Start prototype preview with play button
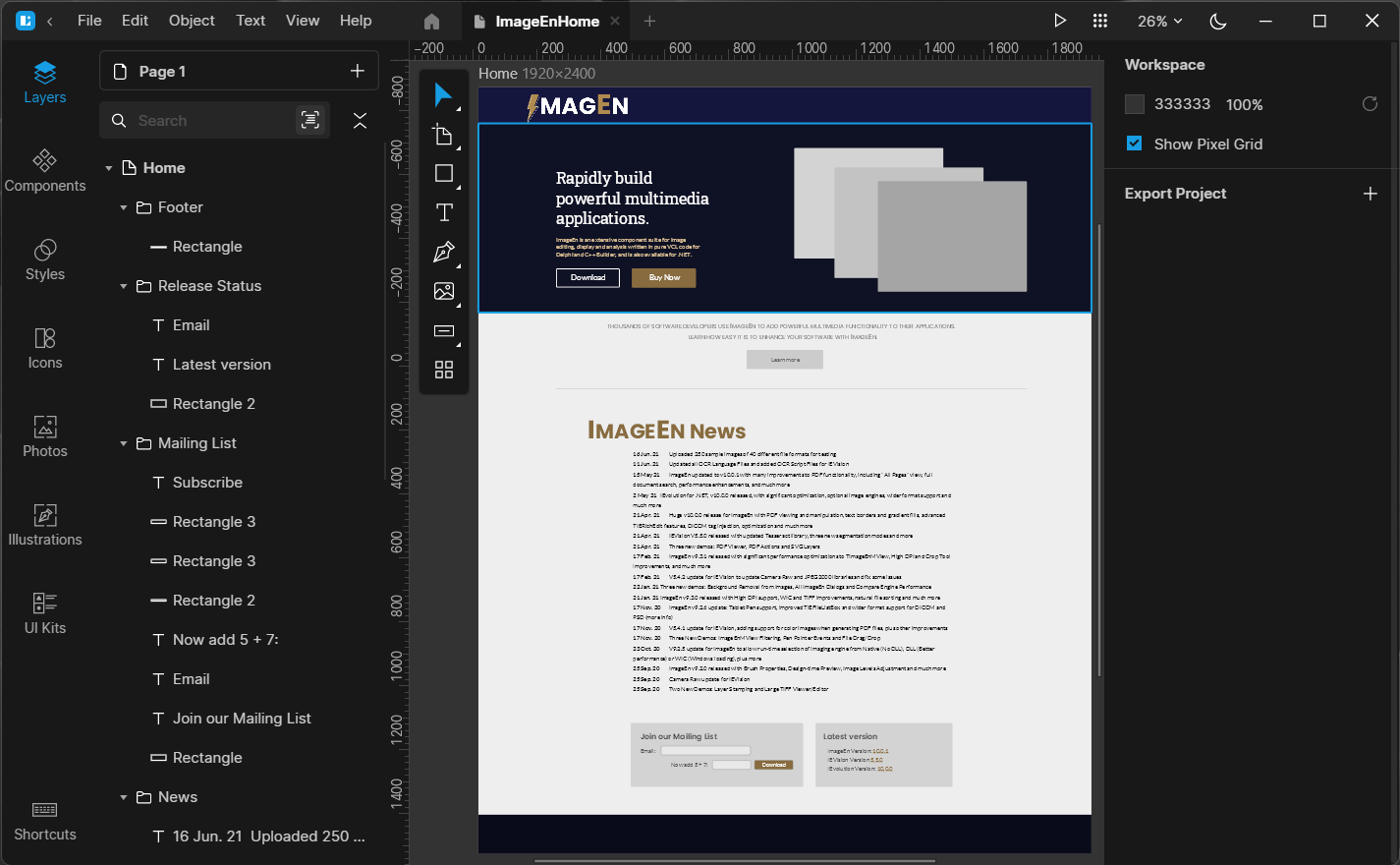This screenshot has width=1400, height=865. pyautogui.click(x=1060, y=21)
